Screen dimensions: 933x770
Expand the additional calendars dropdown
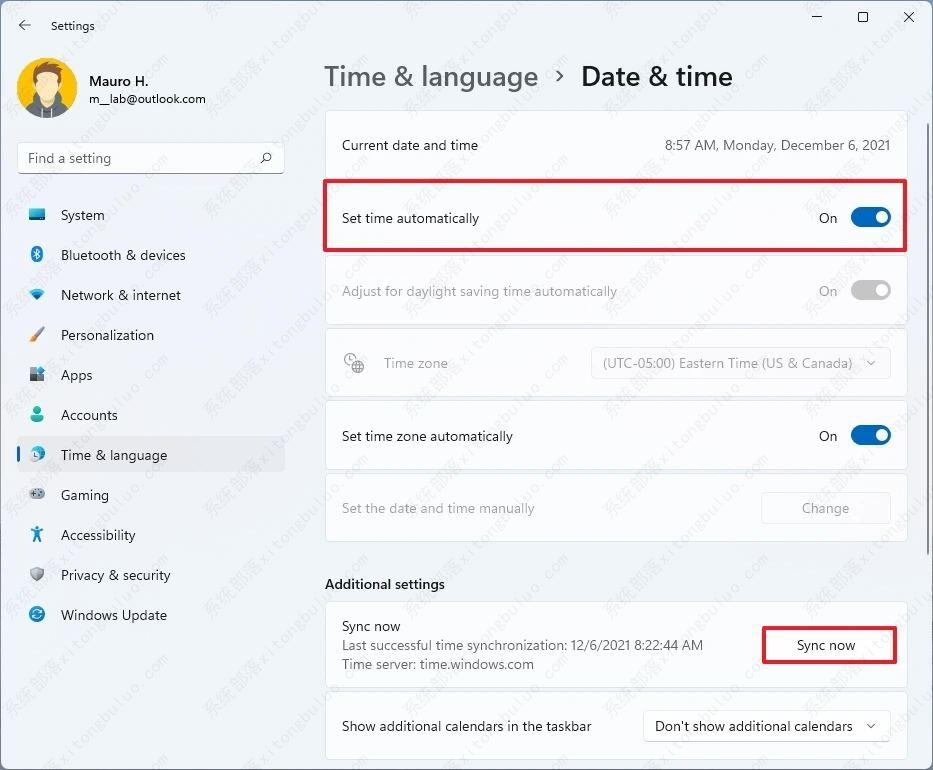click(765, 726)
